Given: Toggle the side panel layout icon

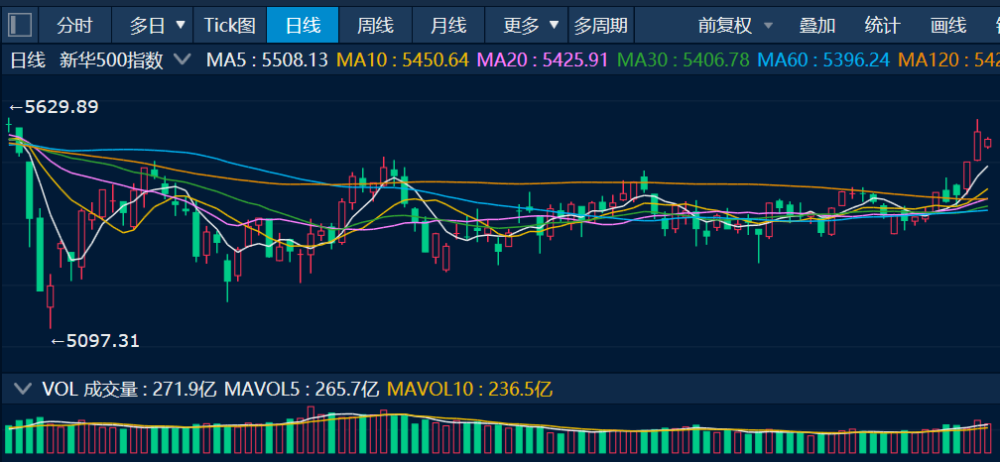Looking at the screenshot, I should 21,24.
